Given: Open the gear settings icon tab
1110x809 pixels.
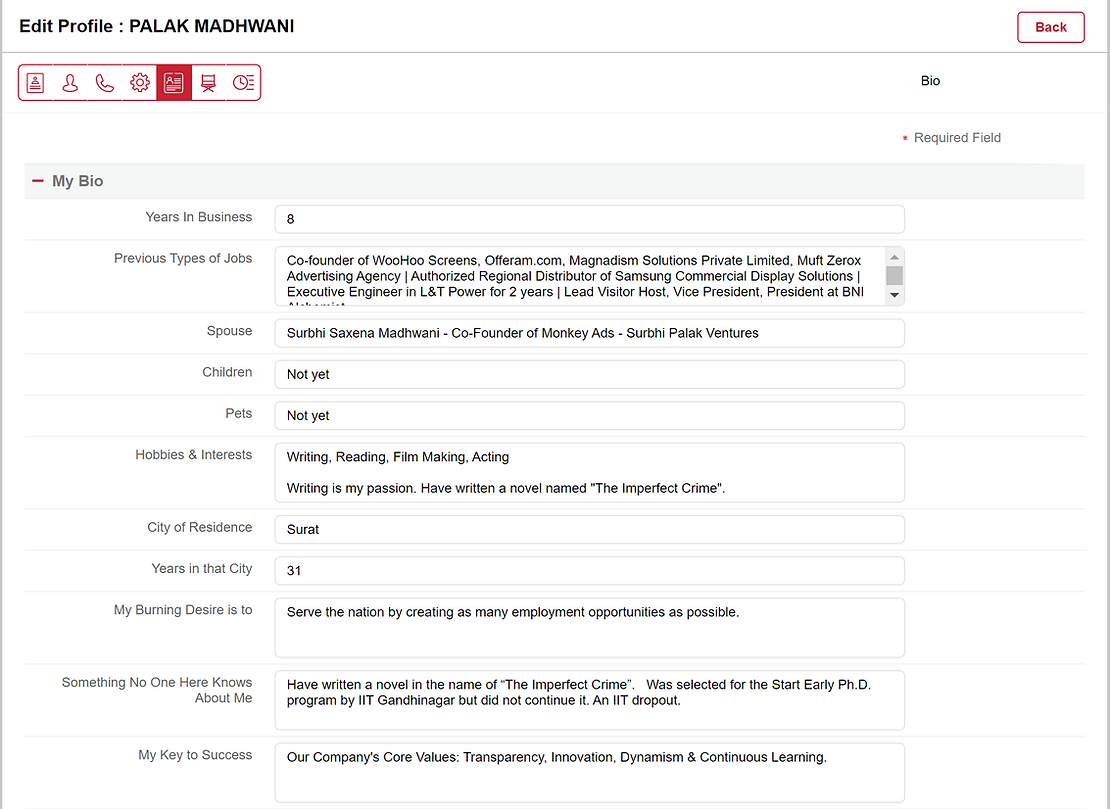Looking at the screenshot, I should pyautogui.click(x=140, y=83).
